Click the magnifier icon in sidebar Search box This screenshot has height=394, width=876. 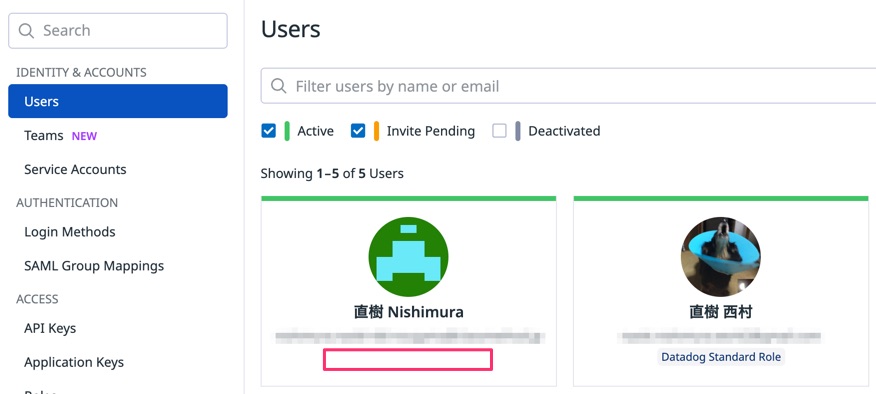click(x=26, y=31)
